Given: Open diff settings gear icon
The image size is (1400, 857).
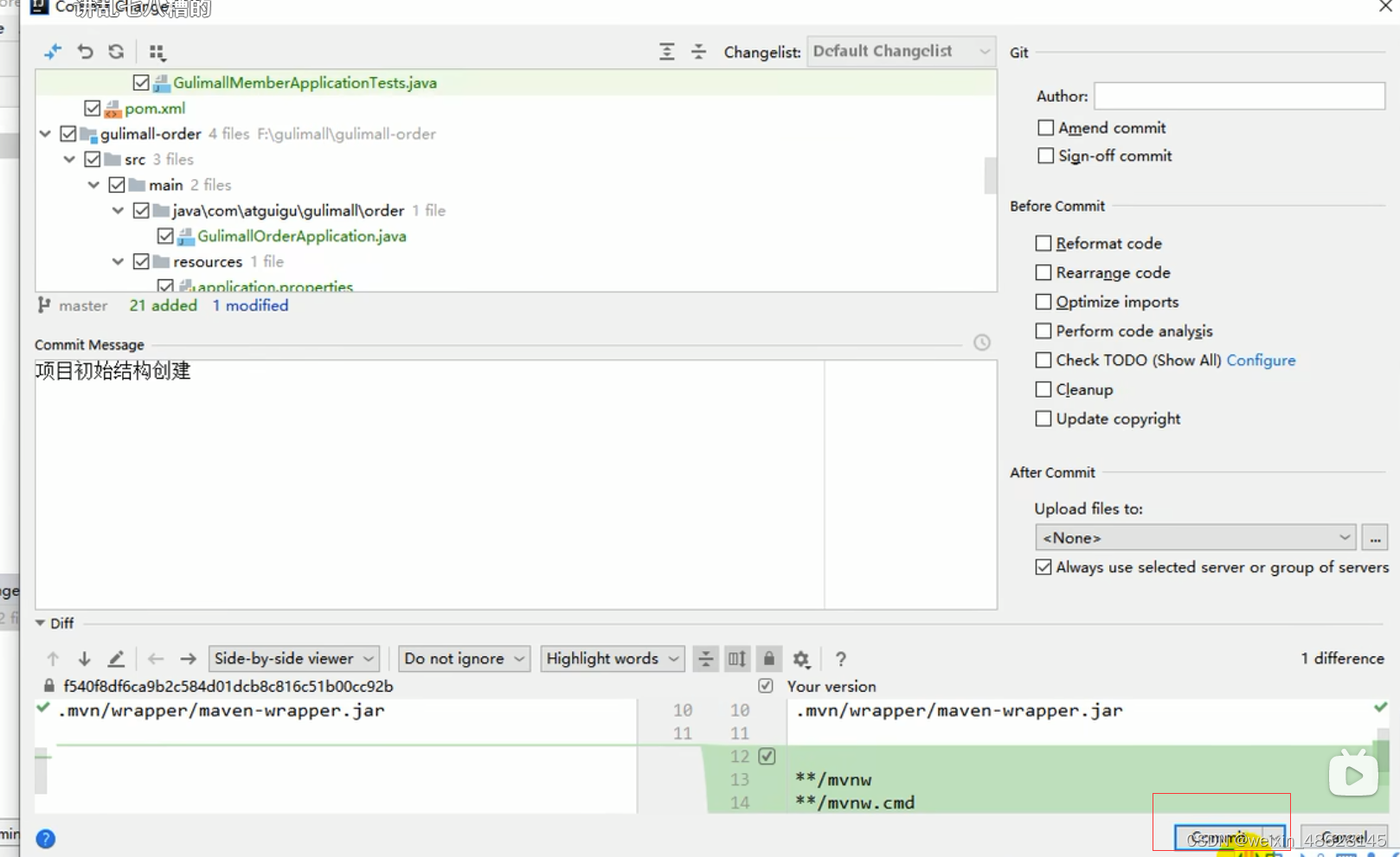Looking at the screenshot, I should tap(802, 659).
